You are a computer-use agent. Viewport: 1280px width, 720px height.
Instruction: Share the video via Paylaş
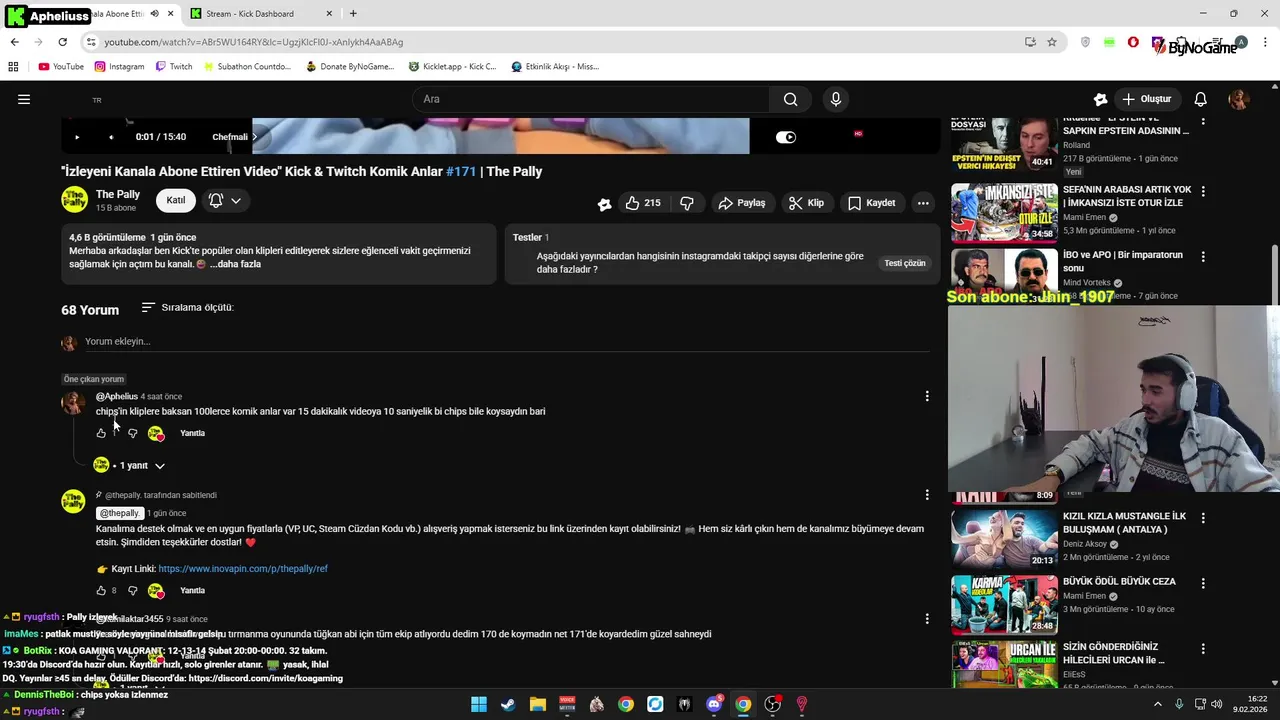tap(742, 203)
